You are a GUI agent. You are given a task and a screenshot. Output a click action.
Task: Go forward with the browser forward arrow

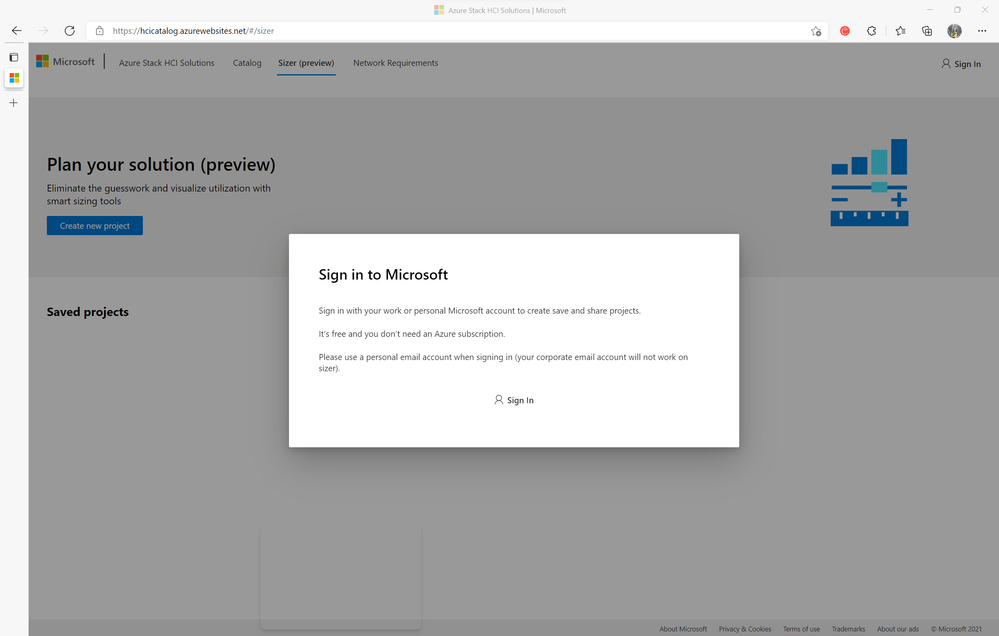click(x=43, y=31)
